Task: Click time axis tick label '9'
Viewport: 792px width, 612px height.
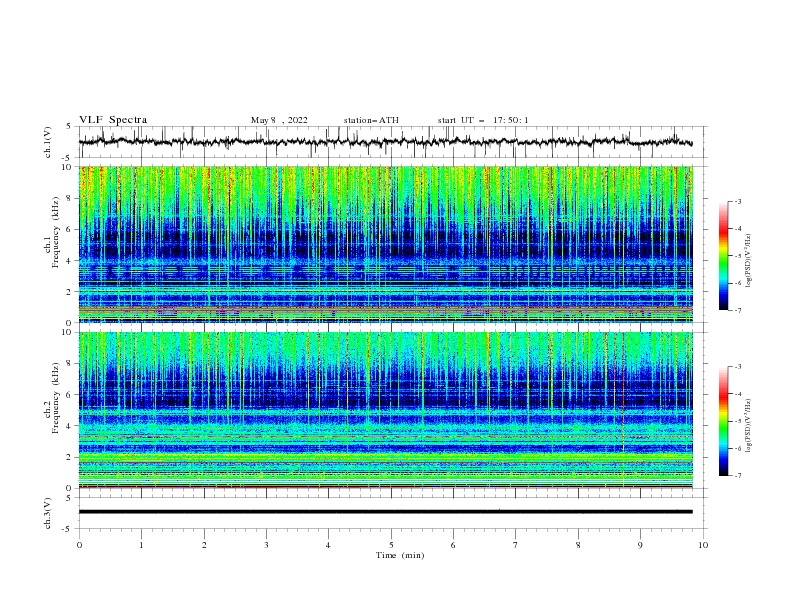Action: pos(640,545)
